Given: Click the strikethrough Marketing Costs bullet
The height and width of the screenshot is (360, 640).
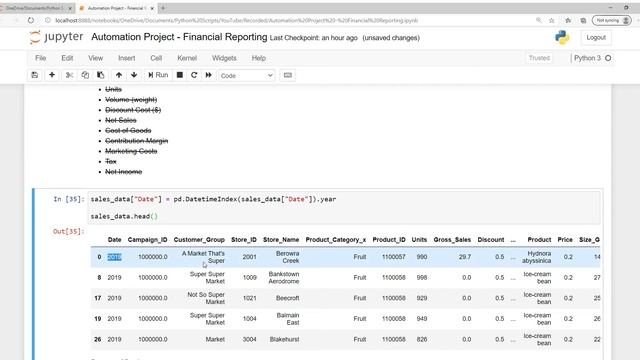Looking at the screenshot, I should click(131, 151).
